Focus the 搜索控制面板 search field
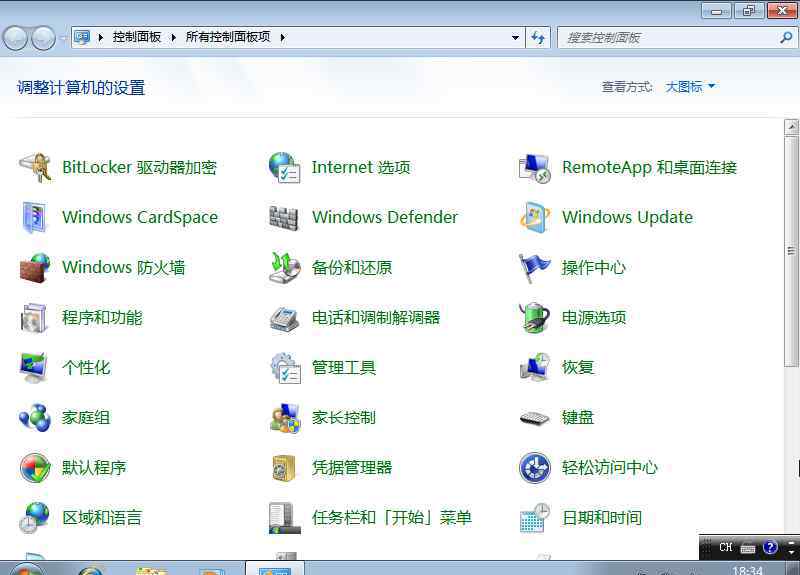Screen dimensions: 800x575 [677, 38]
